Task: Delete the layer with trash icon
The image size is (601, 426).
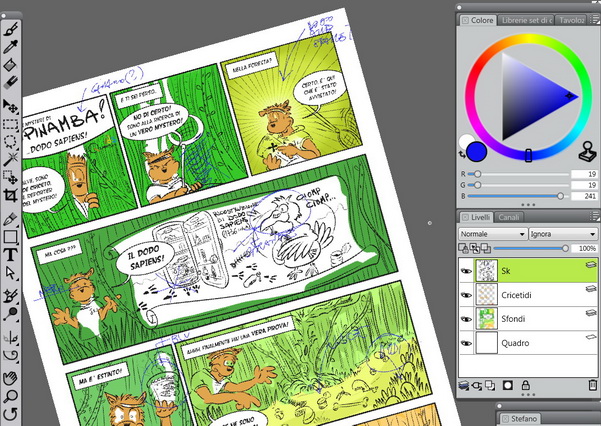Action: (593, 385)
